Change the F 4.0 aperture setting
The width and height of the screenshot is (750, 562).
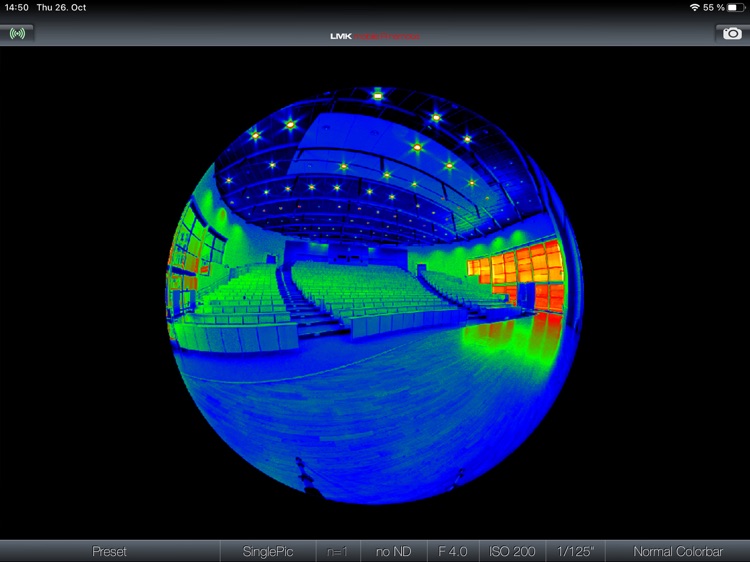click(453, 551)
